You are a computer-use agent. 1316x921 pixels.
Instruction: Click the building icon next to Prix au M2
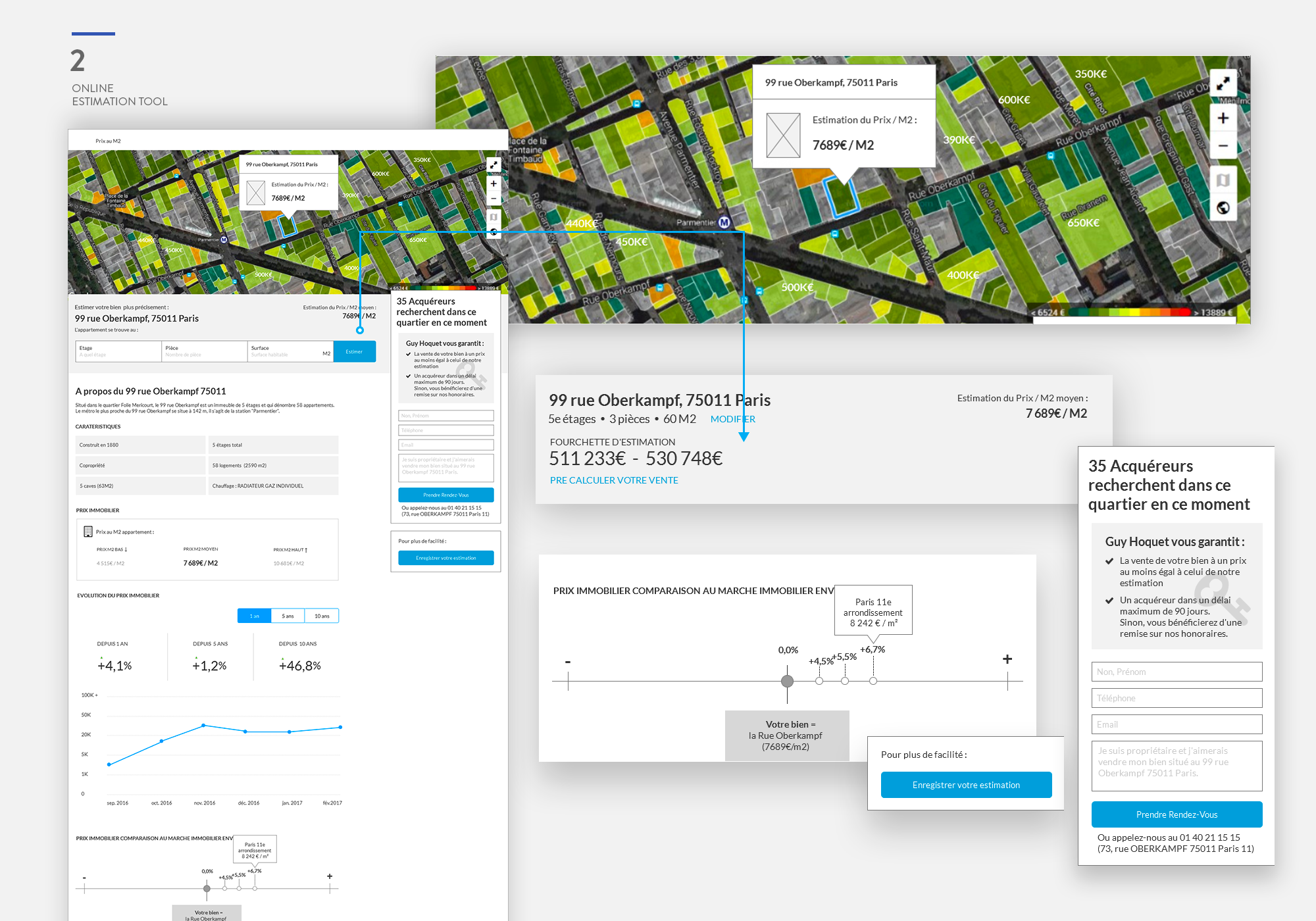(x=88, y=531)
